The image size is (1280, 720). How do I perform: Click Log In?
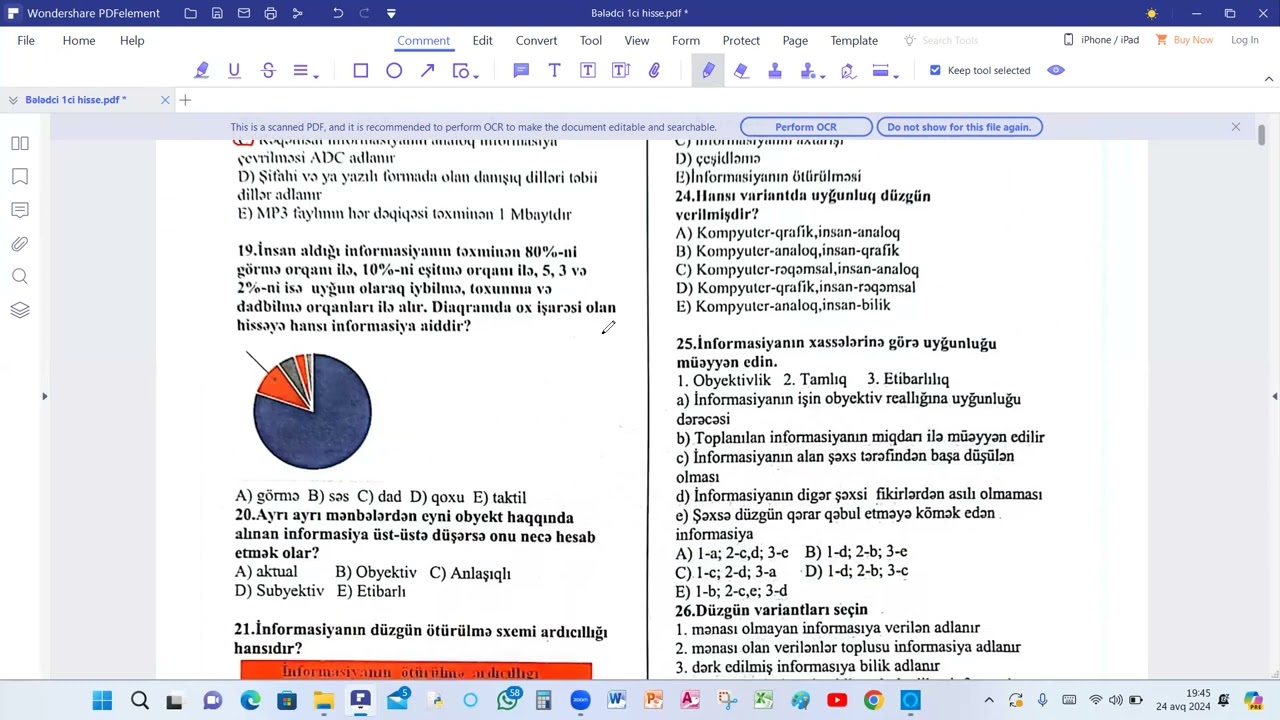click(x=1245, y=40)
